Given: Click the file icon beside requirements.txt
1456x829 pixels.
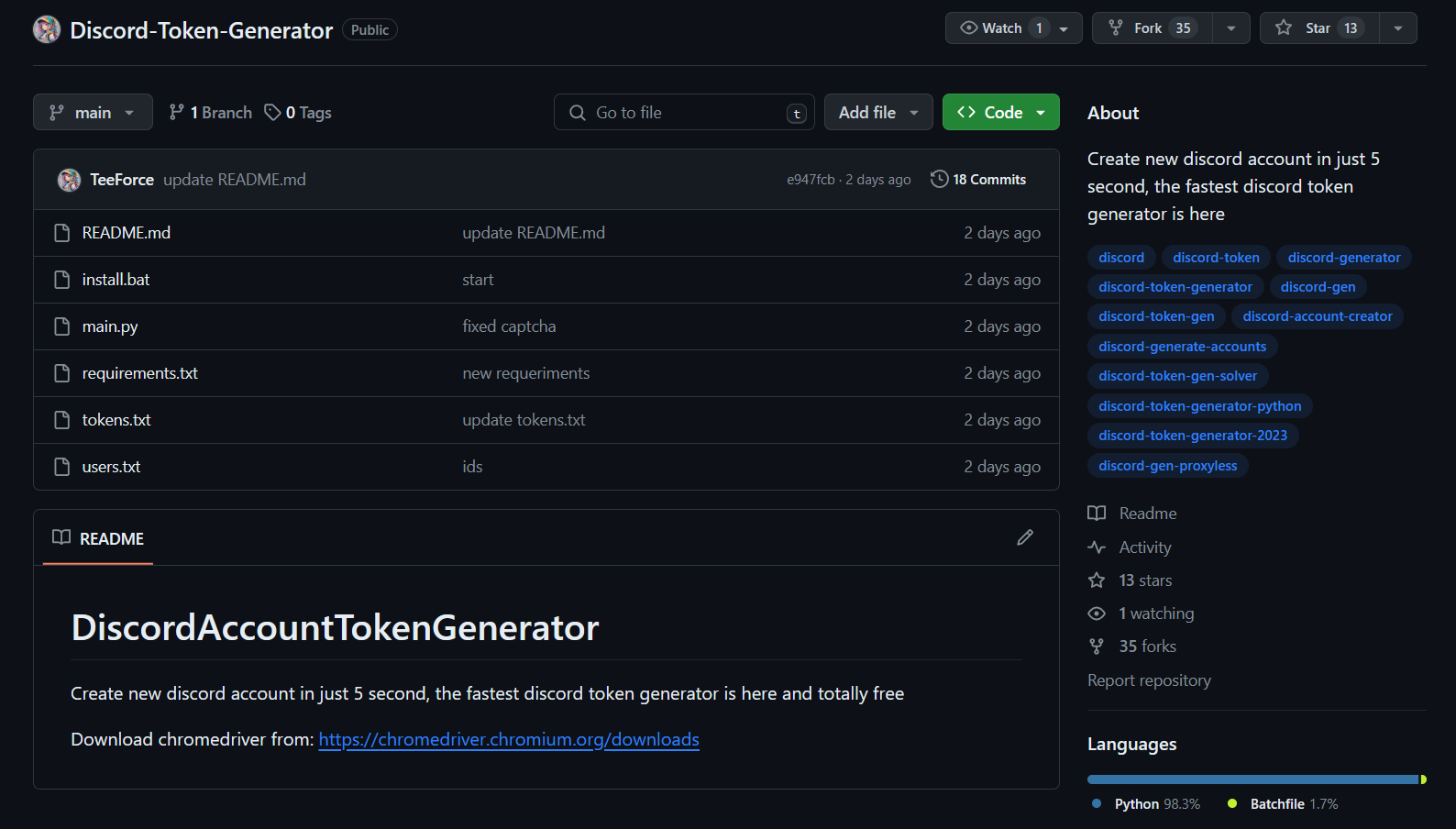Looking at the screenshot, I should tap(61, 373).
